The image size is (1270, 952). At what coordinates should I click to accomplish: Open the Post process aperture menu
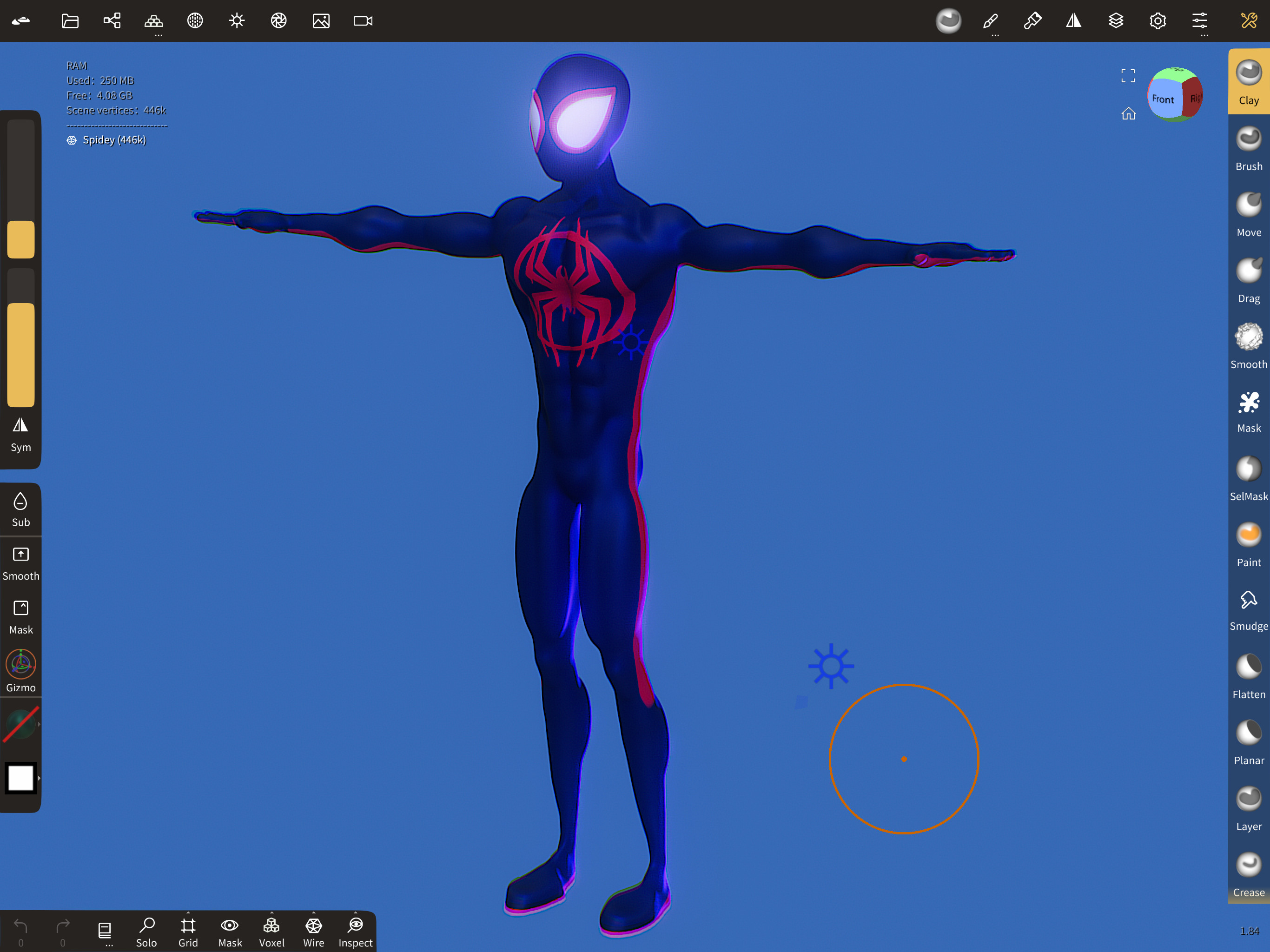(x=279, y=21)
